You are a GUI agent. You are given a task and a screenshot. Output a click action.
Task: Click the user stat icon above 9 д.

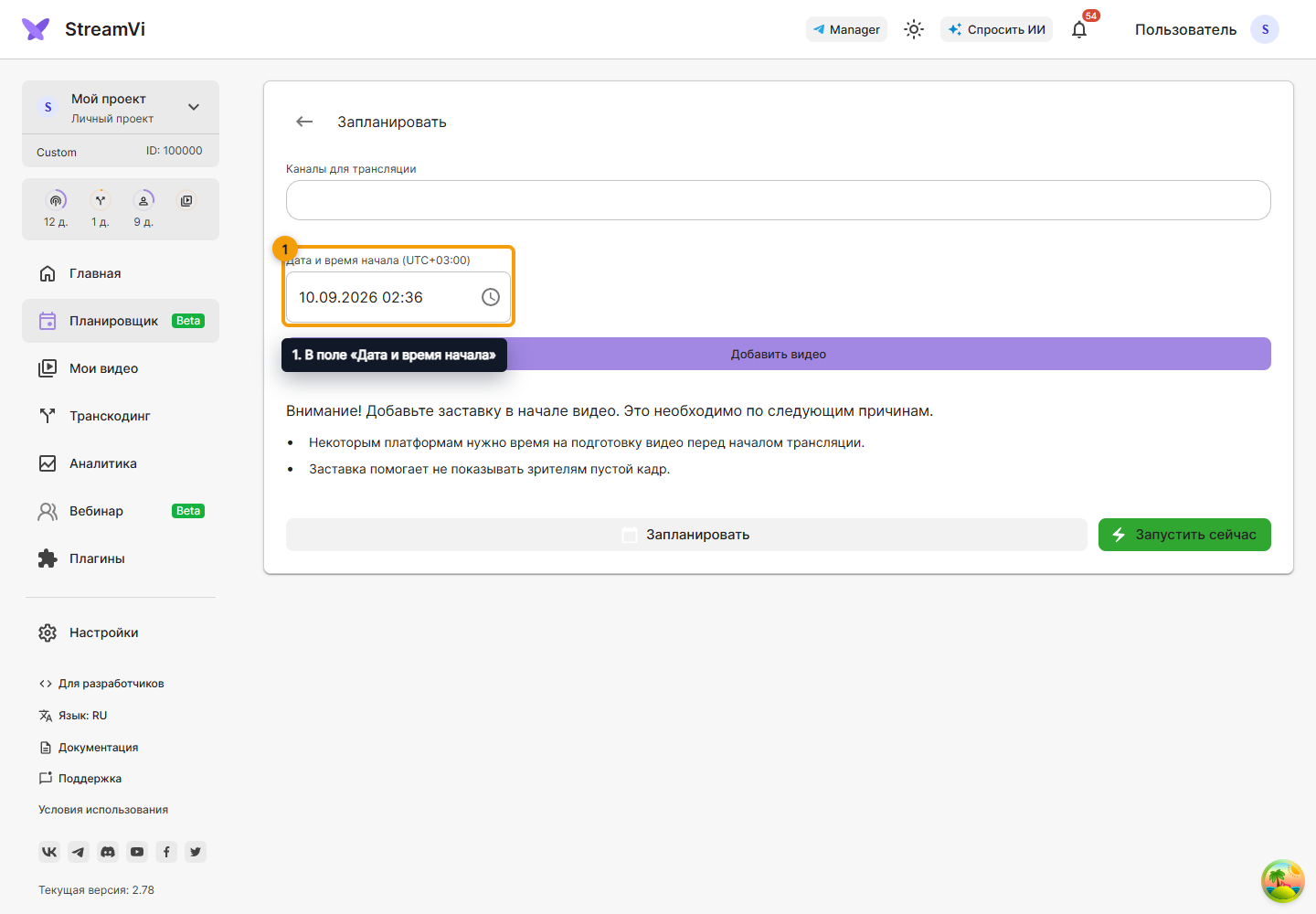pos(143,200)
